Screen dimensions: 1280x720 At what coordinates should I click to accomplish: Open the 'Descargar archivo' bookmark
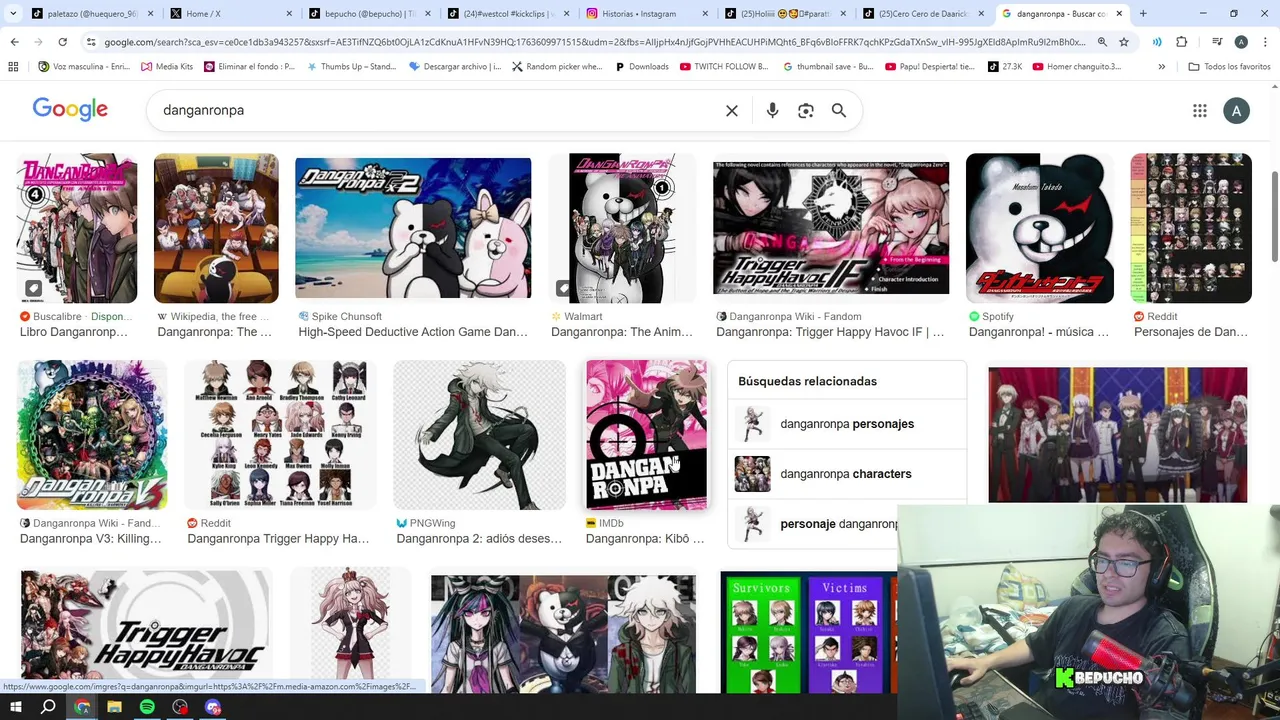pyautogui.click(x=455, y=67)
